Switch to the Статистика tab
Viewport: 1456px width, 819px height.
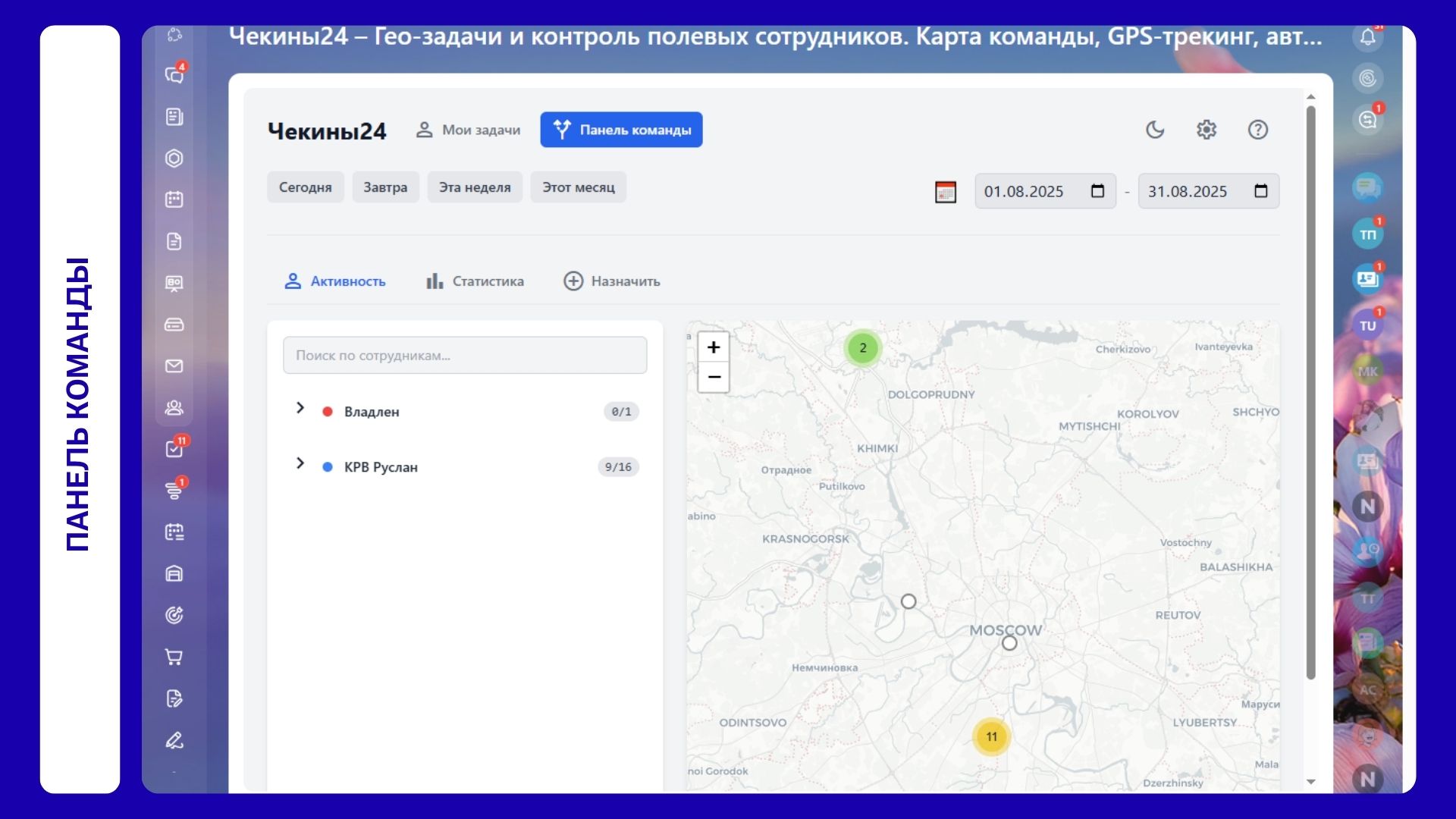pos(475,281)
